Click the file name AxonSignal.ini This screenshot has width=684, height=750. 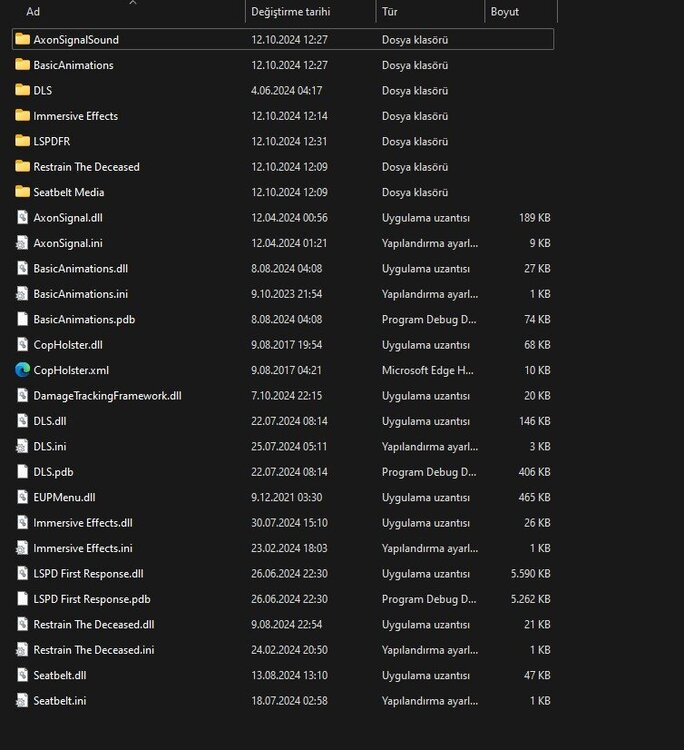(x=68, y=243)
